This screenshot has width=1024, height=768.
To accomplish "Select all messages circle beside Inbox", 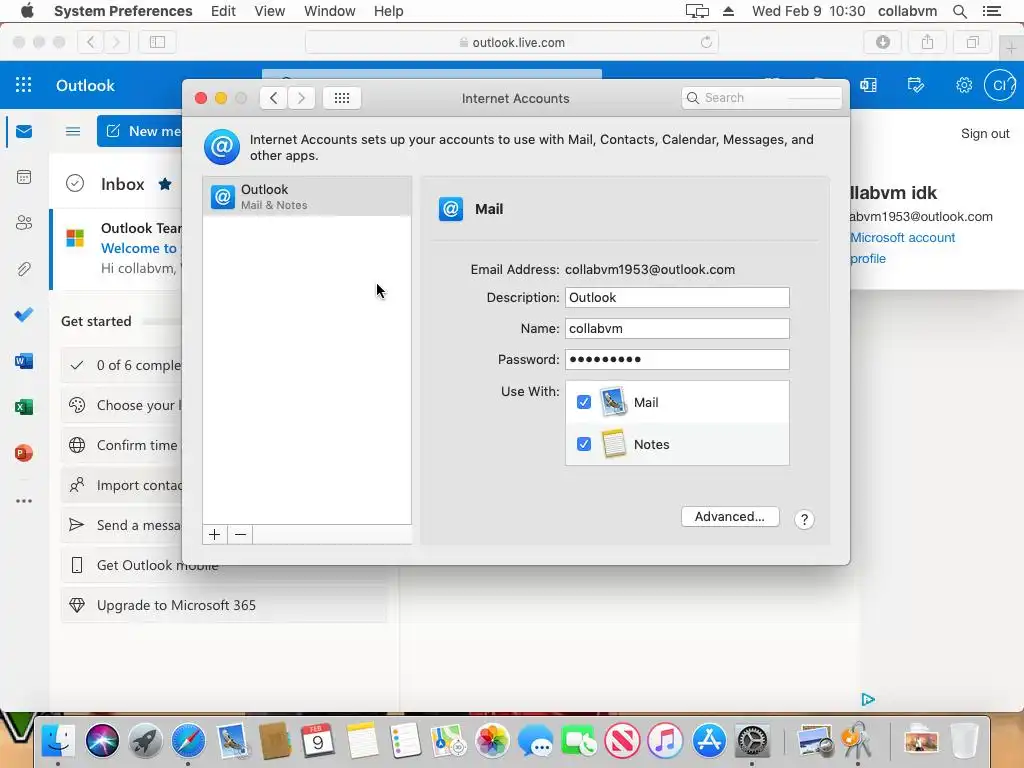I will coord(75,184).
